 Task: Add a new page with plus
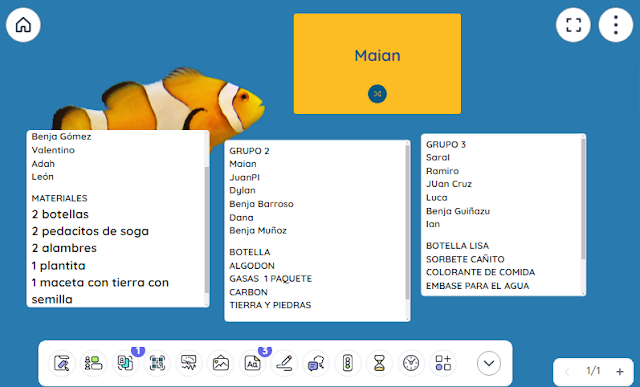tap(620, 371)
